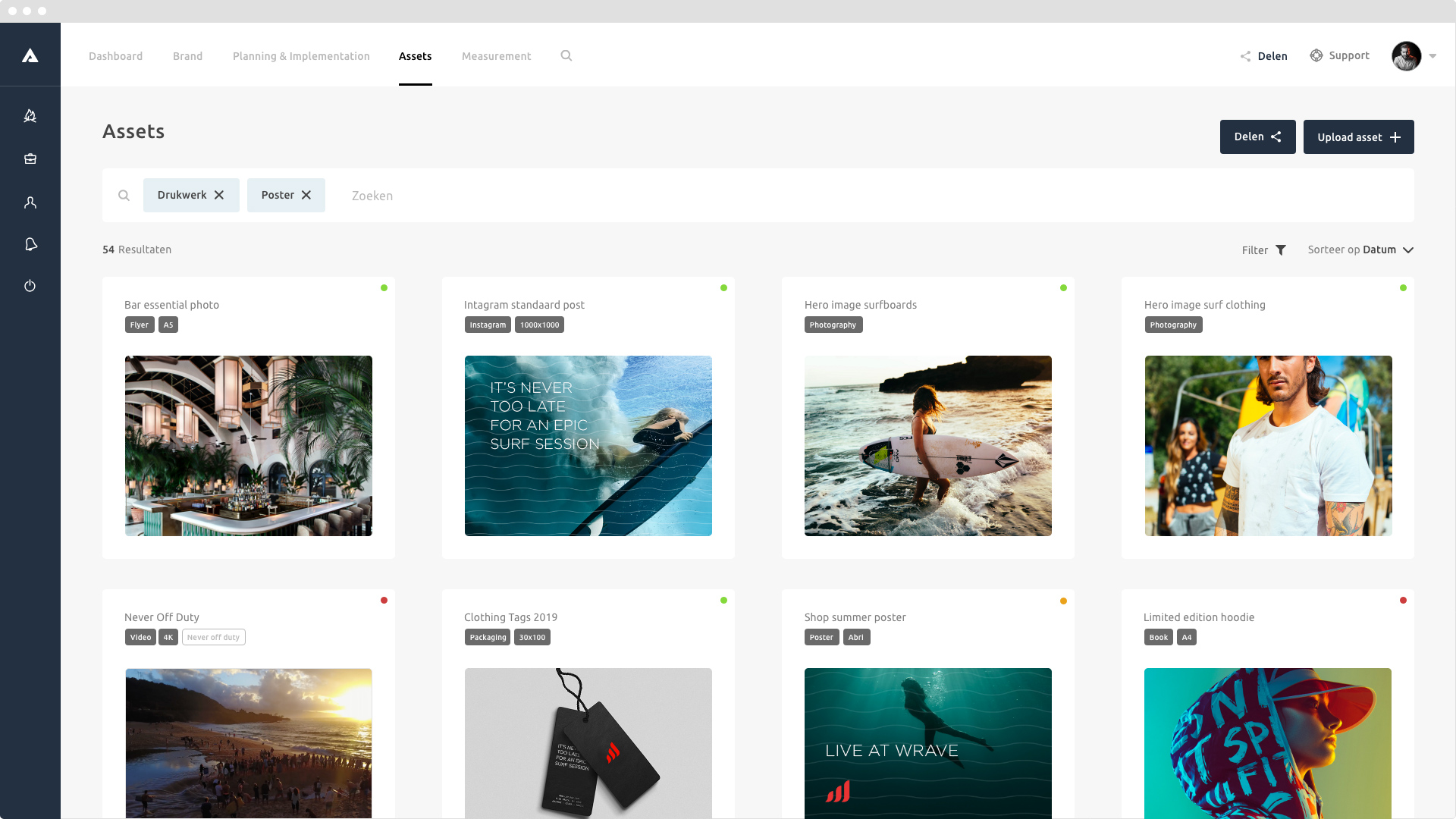Viewport: 1456px width, 819px height.
Task: Click the Photography tag on Hero image surfboards
Action: coord(833,325)
